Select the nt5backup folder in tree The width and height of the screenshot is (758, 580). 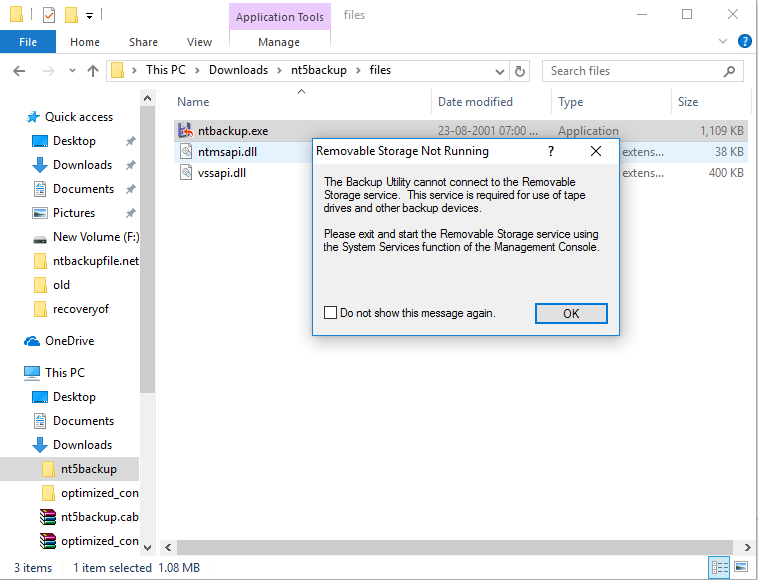pyautogui.click(x=88, y=469)
